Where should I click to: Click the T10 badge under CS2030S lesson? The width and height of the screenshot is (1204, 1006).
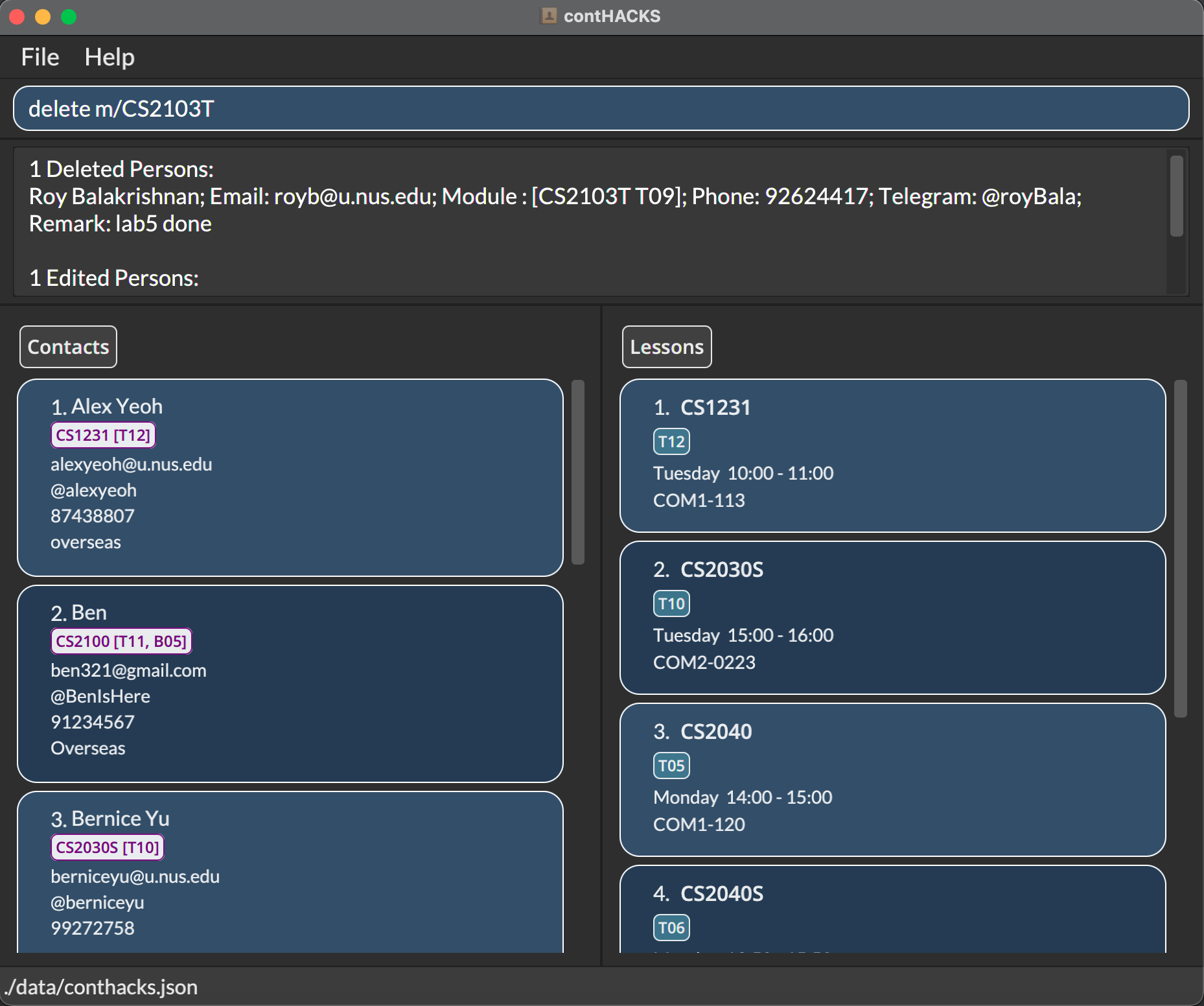pyautogui.click(x=671, y=604)
